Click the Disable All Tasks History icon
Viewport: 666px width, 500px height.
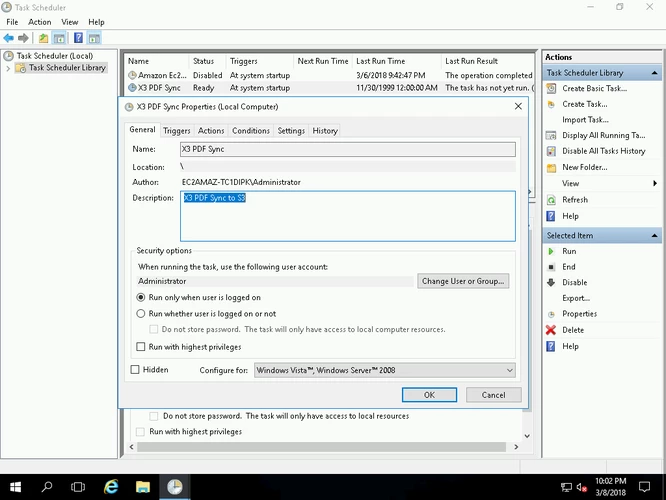[x=551, y=151]
